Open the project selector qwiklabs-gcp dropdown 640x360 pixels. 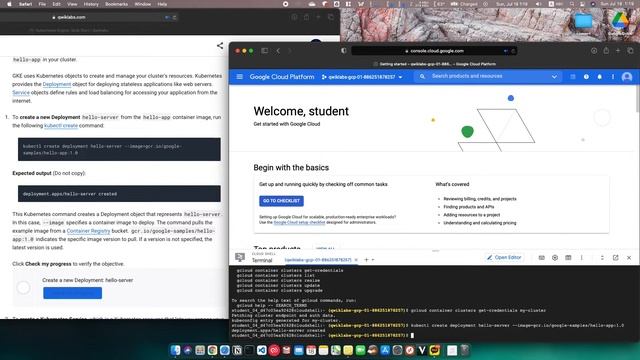tap(362, 77)
